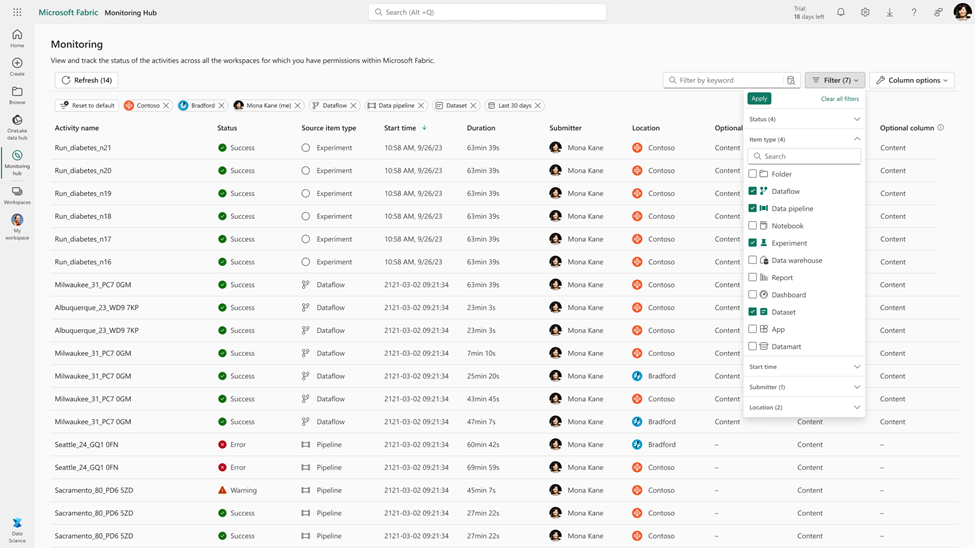975x548 pixels.
Task: Check the Notebook item type
Action: [x=752, y=225]
